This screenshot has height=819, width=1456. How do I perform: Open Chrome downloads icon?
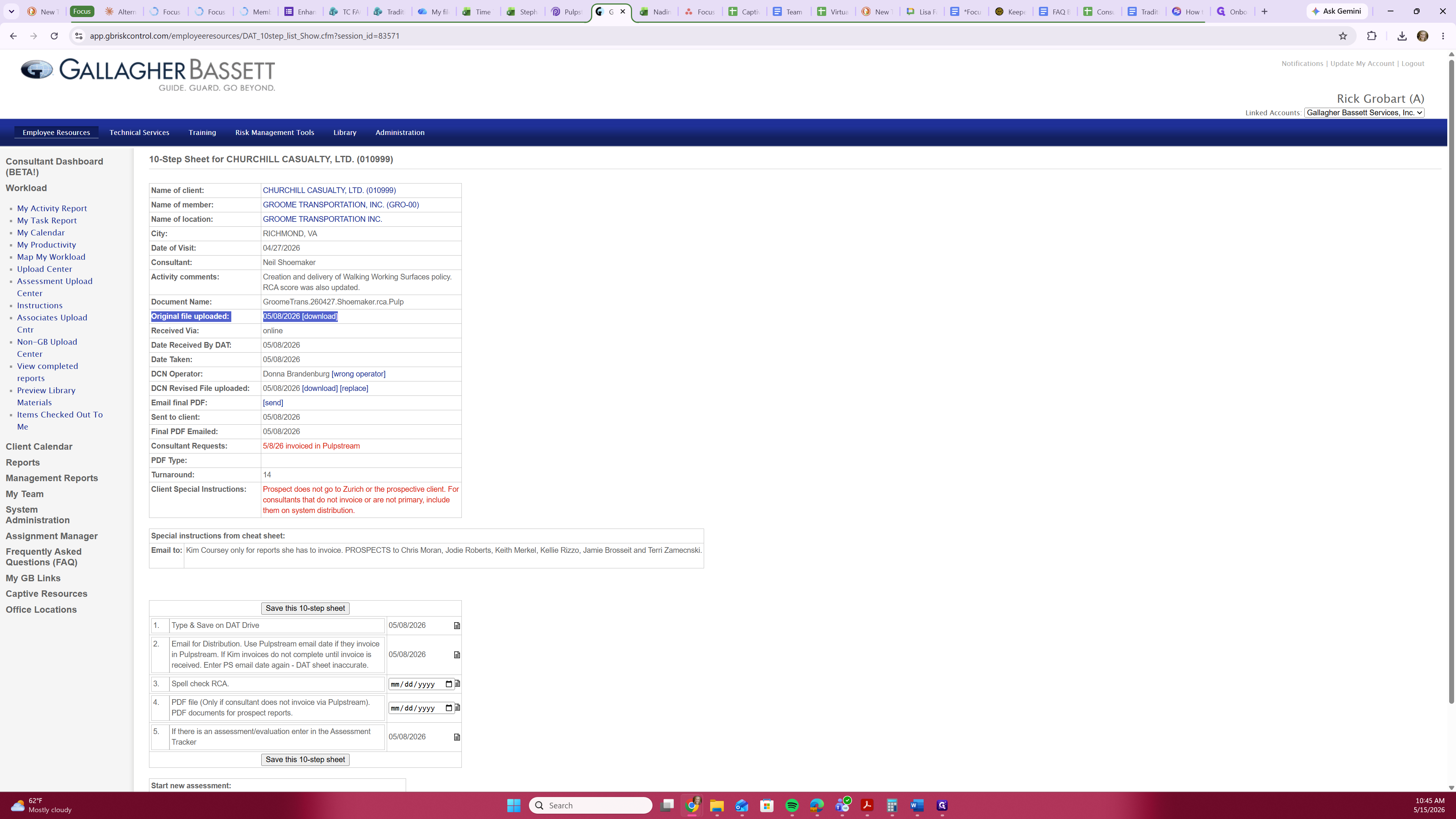(x=1402, y=36)
